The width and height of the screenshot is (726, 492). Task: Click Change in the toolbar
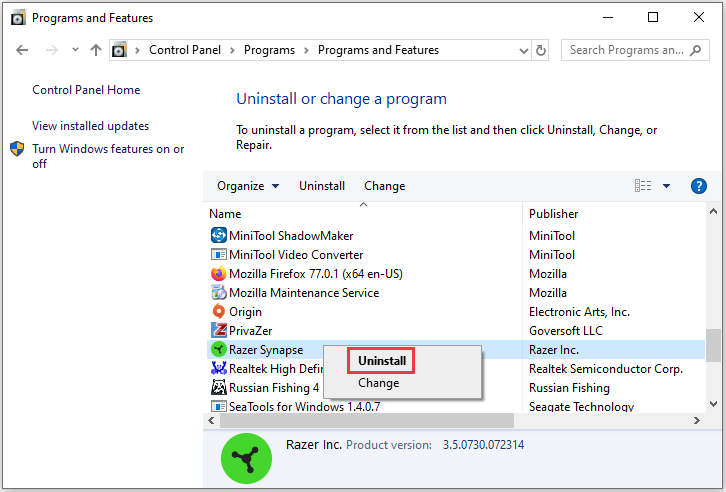click(x=384, y=186)
